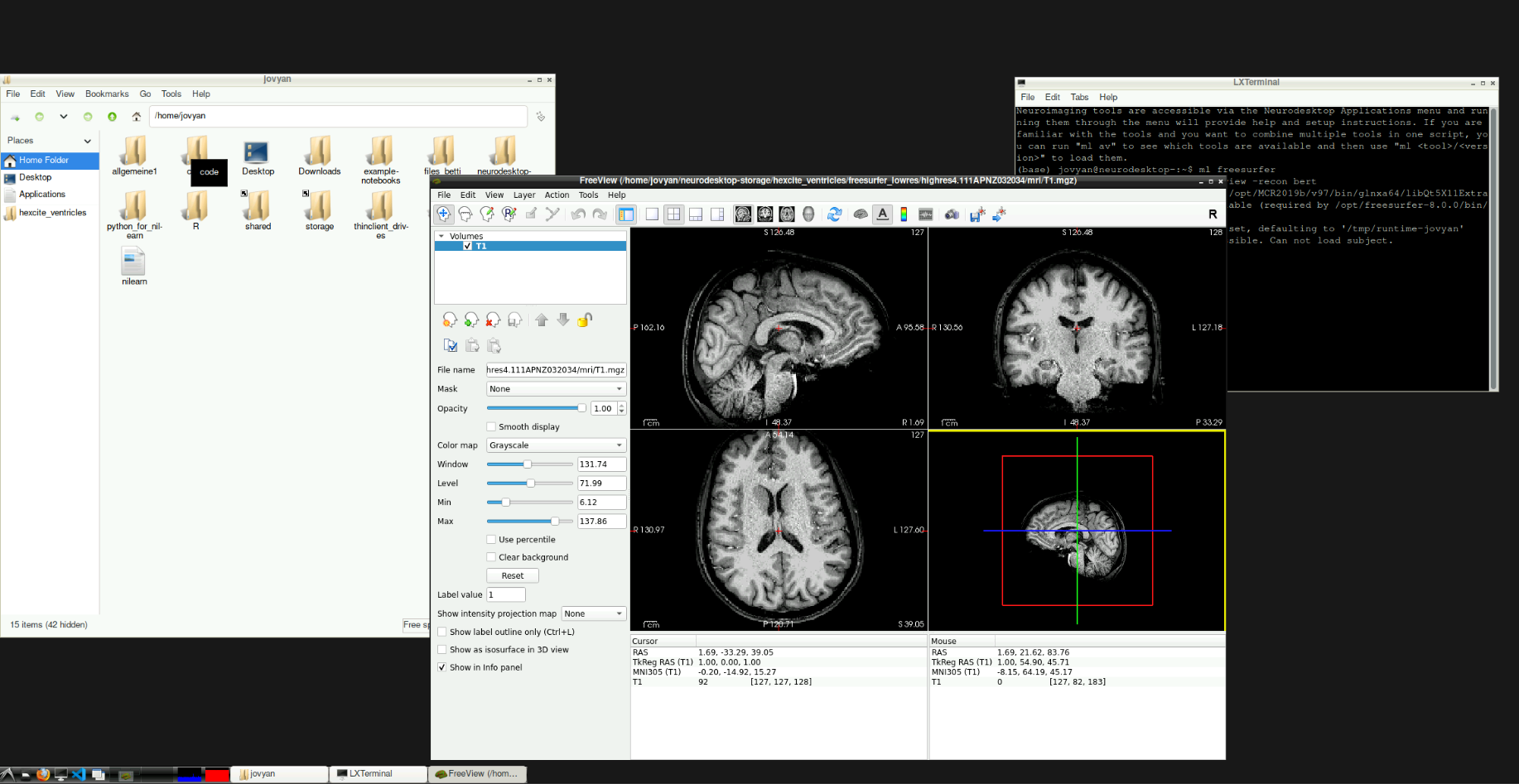Set axial as main view icon

(x=787, y=214)
